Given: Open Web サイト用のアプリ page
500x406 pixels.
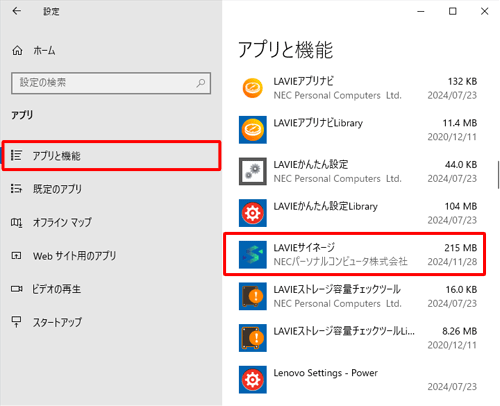Looking at the screenshot, I should [x=111, y=256].
